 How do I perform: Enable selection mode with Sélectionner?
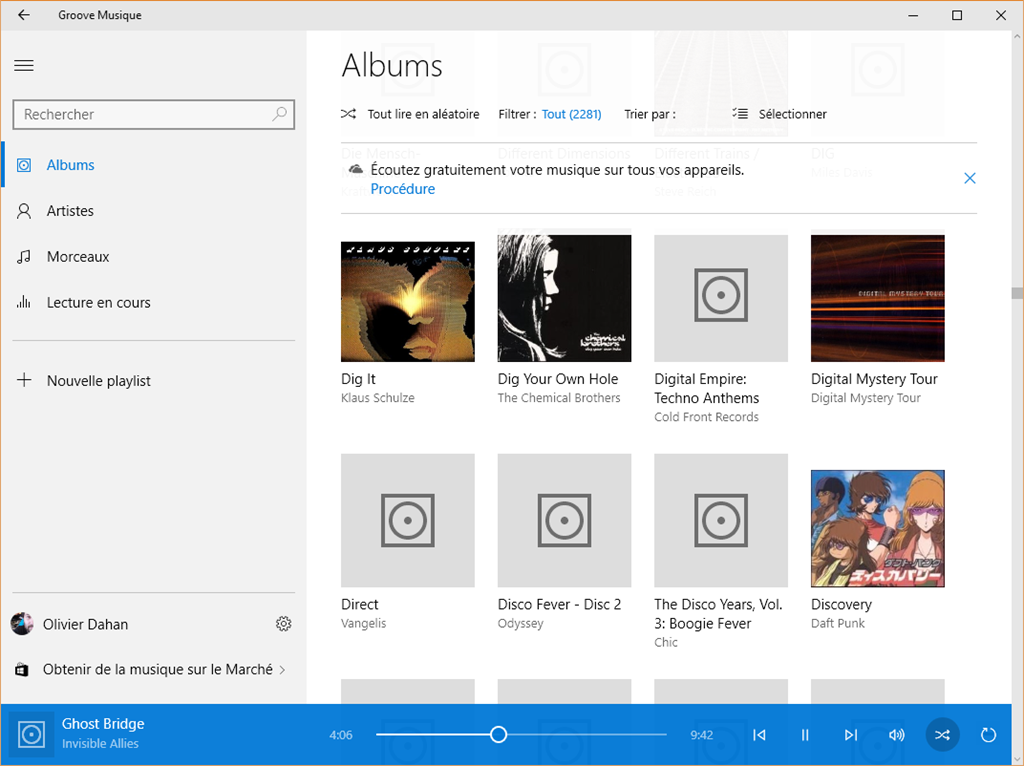780,114
